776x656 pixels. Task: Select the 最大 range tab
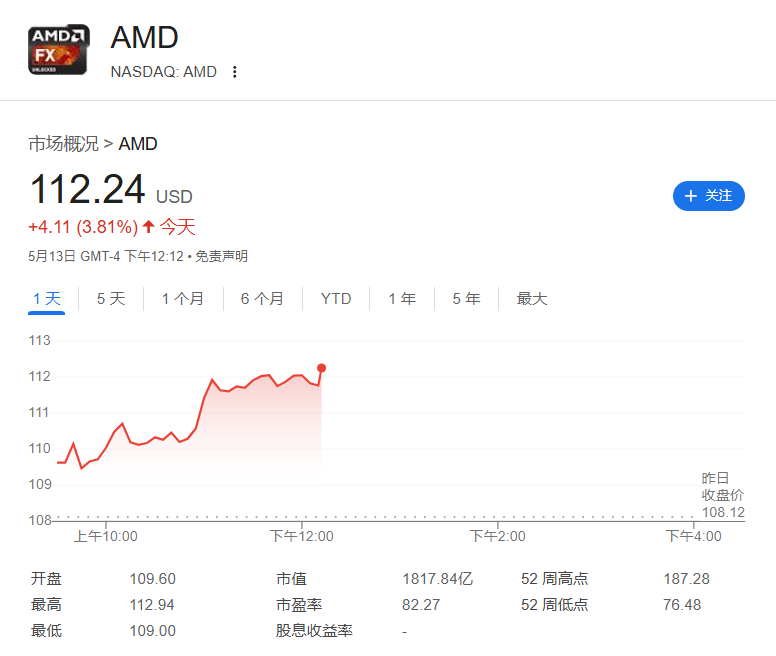532,299
